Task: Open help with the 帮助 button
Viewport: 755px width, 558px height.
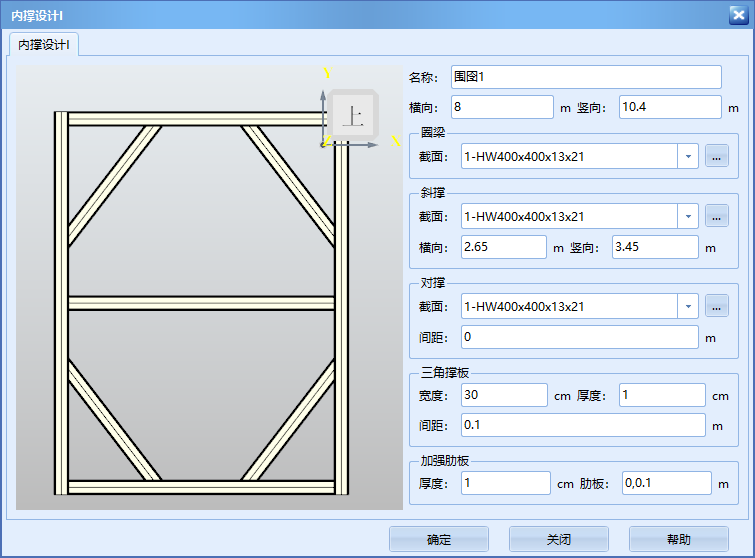Action: 678,539
